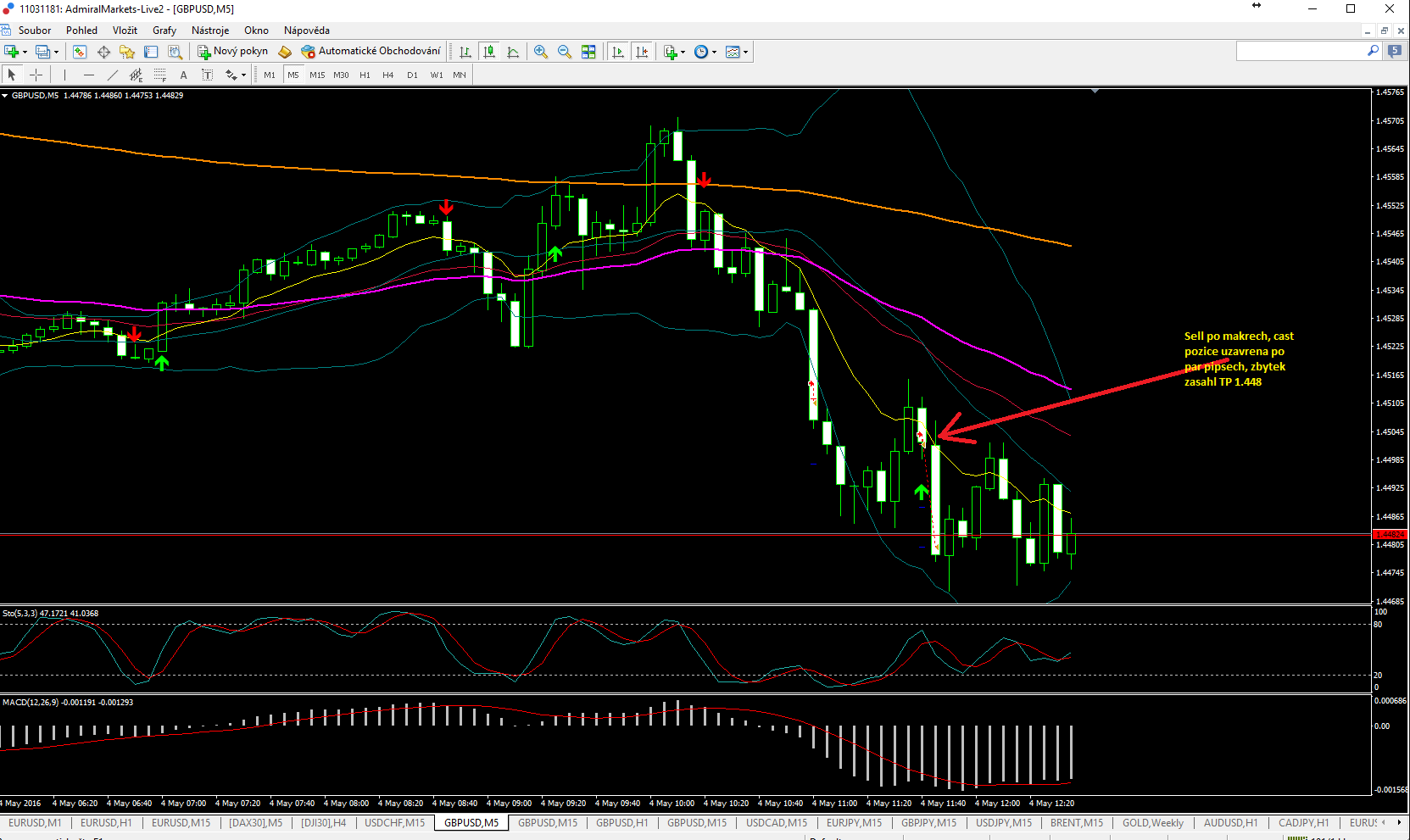Enable the M15 timeframe button
Viewport: 1410px width, 840px height.
click(317, 75)
